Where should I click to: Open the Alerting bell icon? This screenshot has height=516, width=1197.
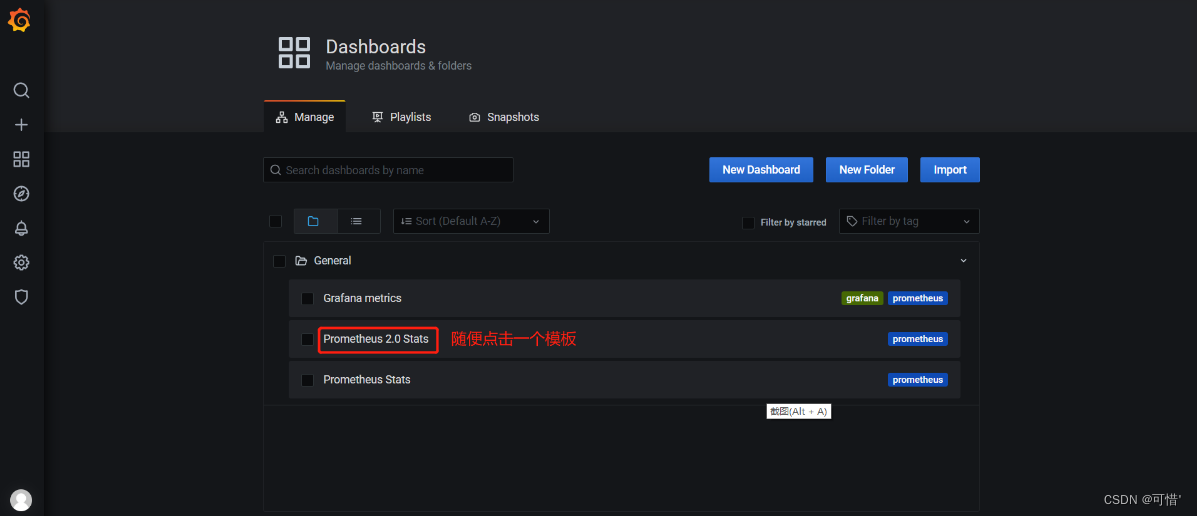point(21,228)
